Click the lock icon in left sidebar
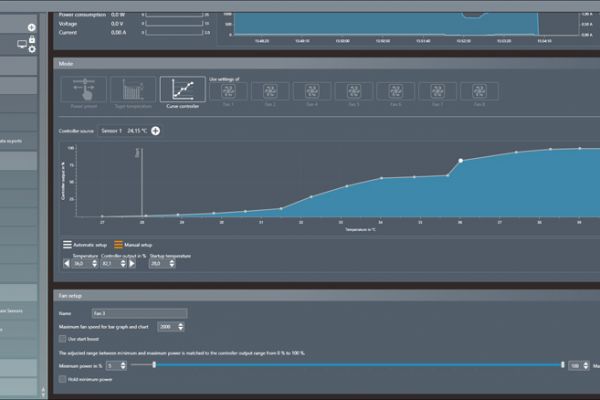The height and width of the screenshot is (400, 600). pyautogui.click(x=33, y=39)
